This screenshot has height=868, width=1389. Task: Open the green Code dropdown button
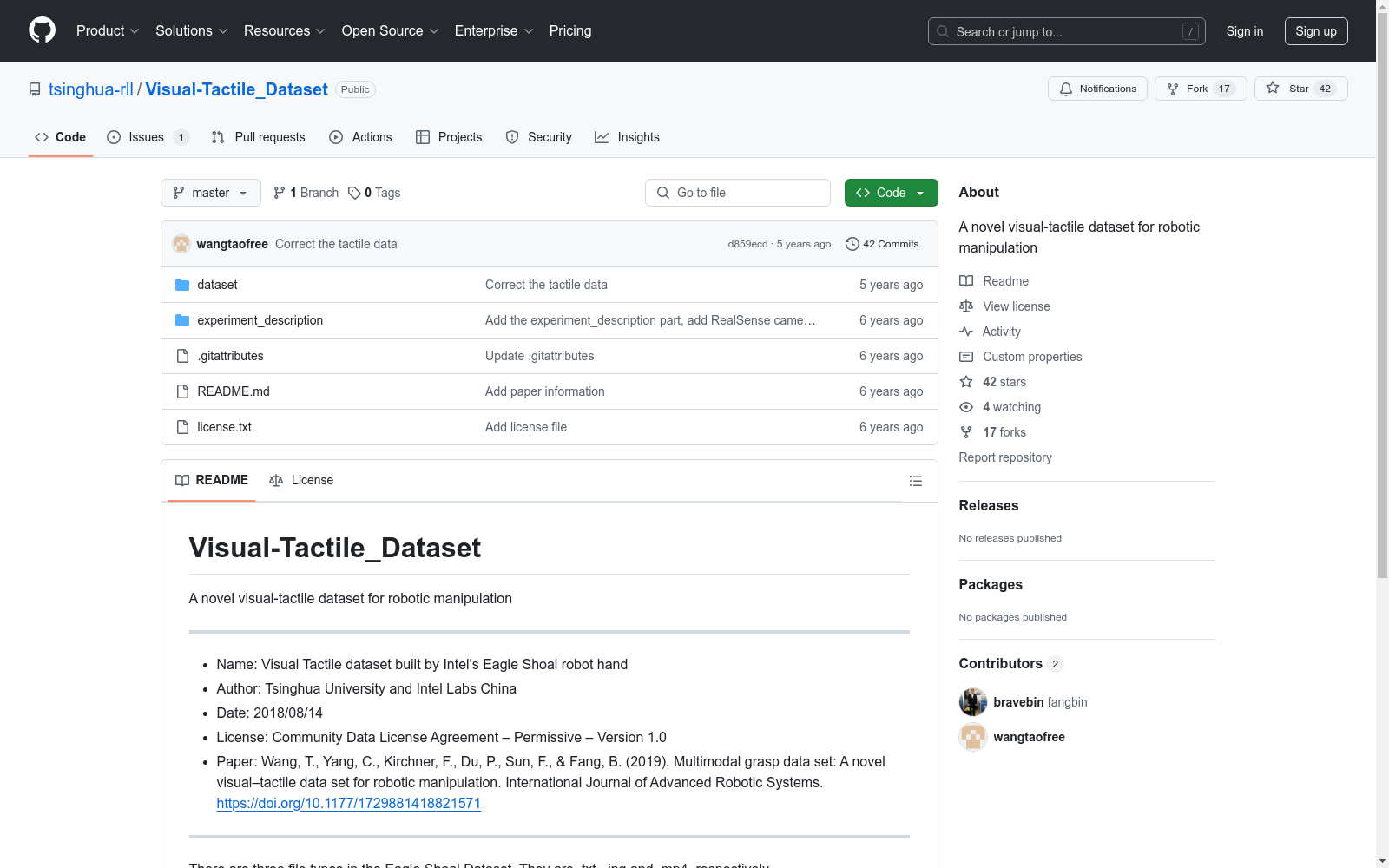pyautogui.click(x=891, y=193)
